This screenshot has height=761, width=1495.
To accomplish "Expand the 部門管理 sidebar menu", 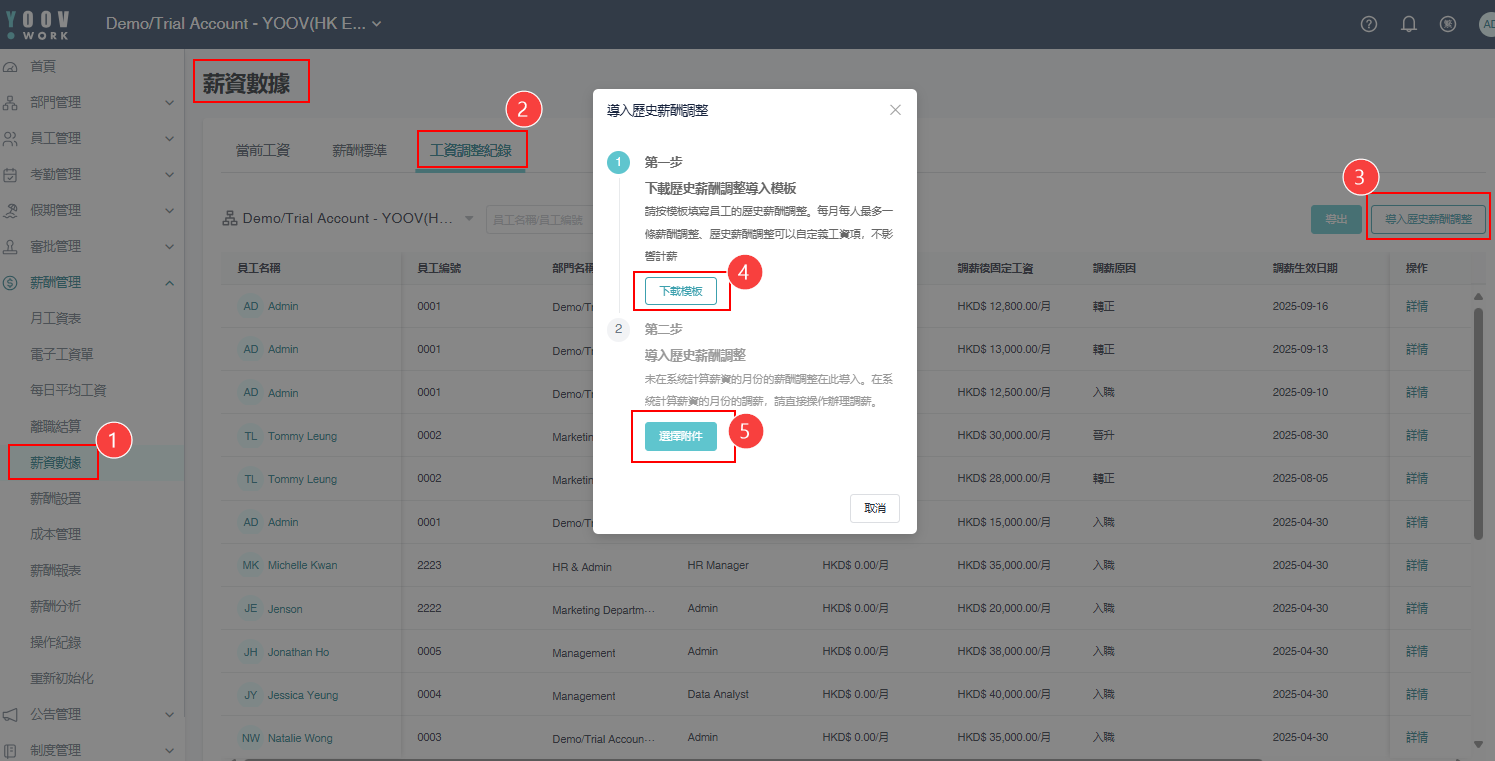I will click(x=169, y=102).
